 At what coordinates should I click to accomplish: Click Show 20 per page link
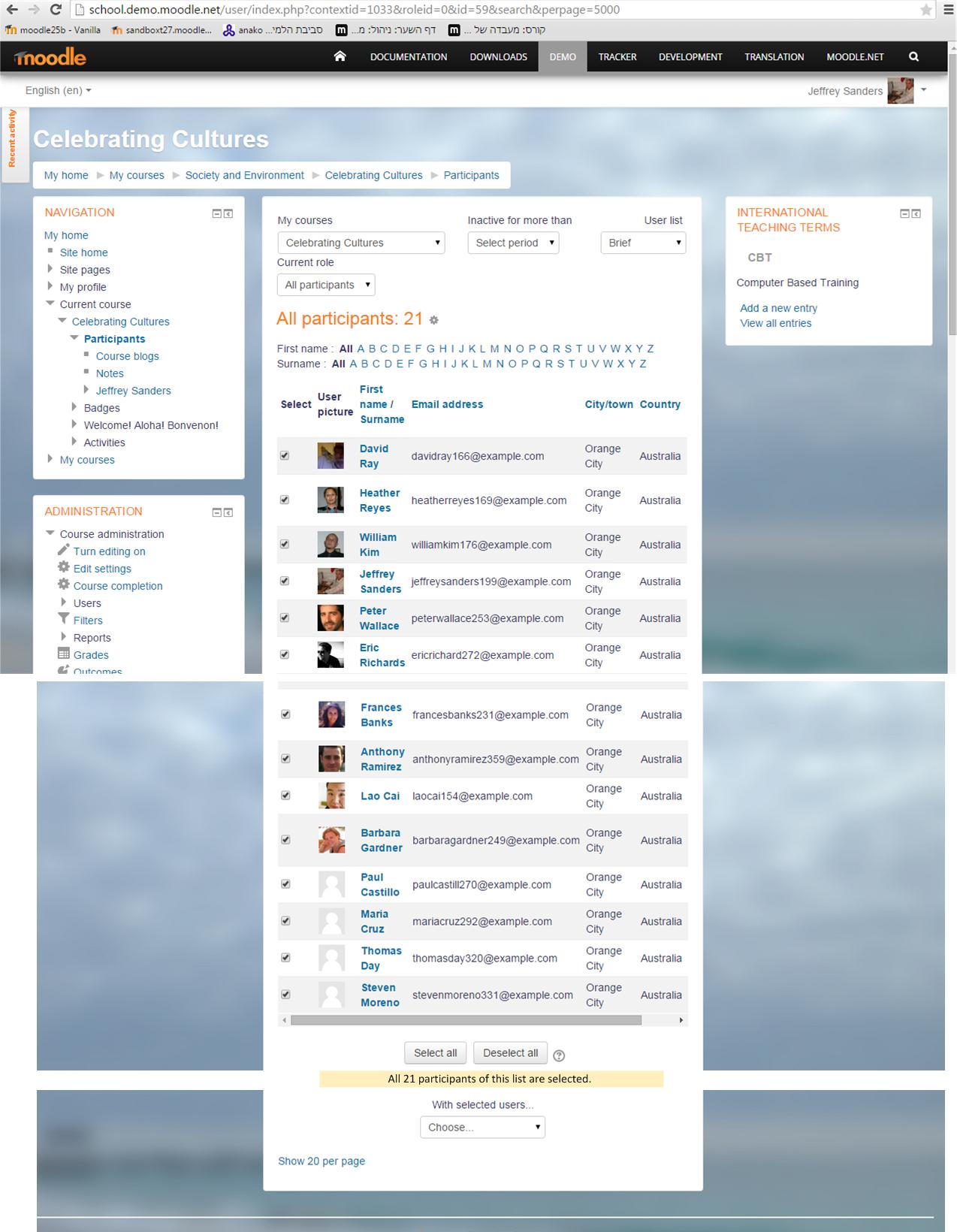322,1161
